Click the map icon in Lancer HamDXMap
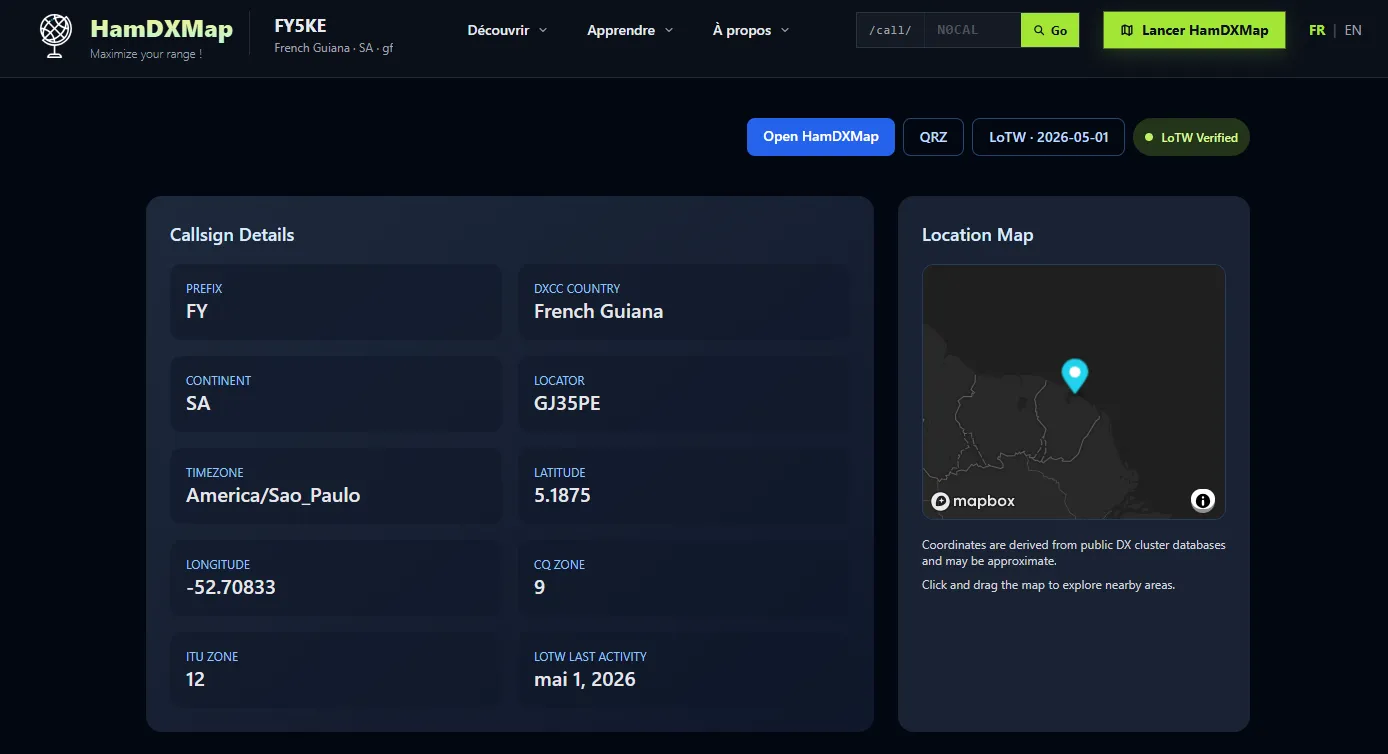This screenshot has width=1388, height=754. [x=1127, y=30]
